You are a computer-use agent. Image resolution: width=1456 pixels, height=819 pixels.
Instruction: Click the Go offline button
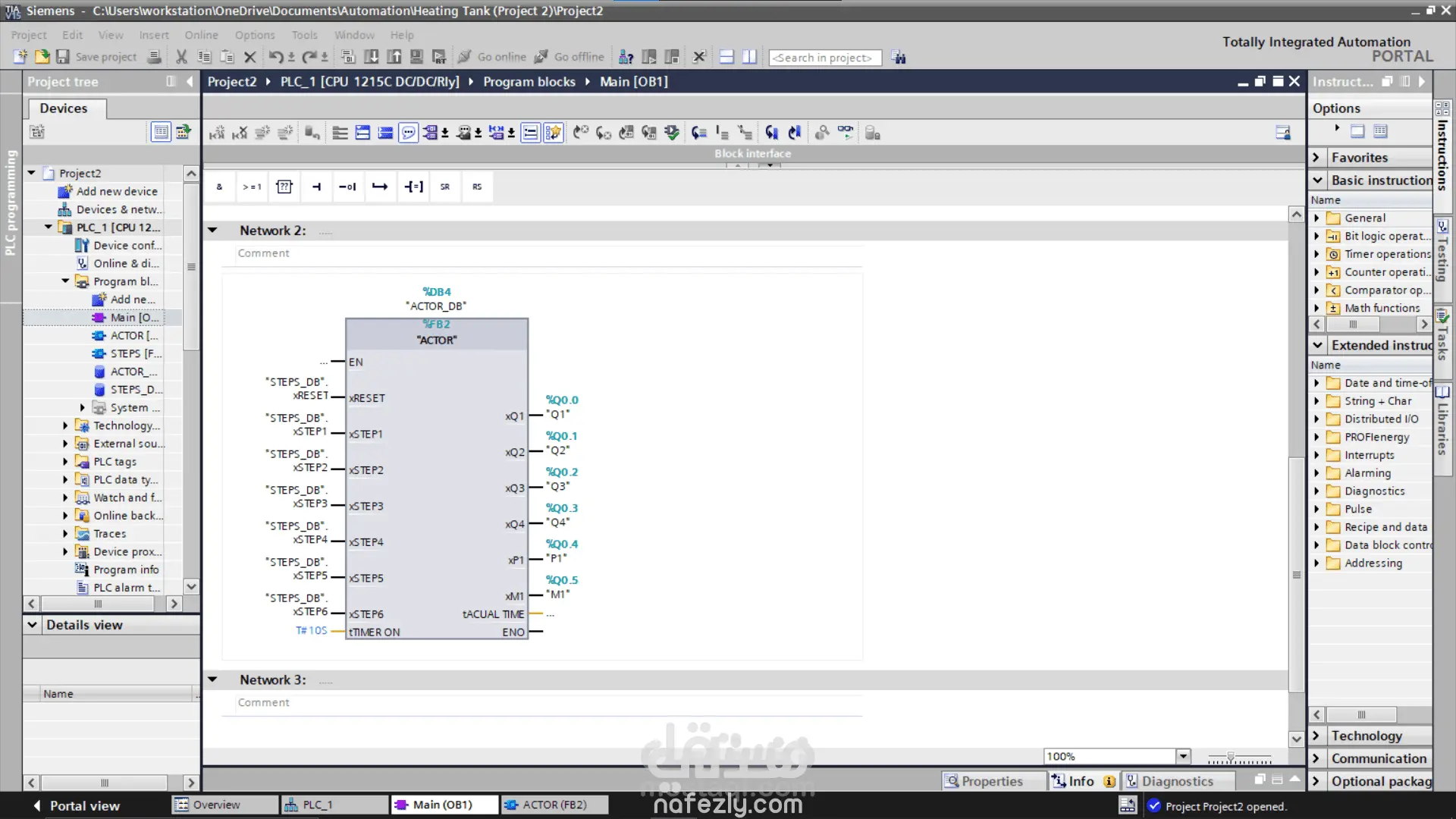(569, 57)
